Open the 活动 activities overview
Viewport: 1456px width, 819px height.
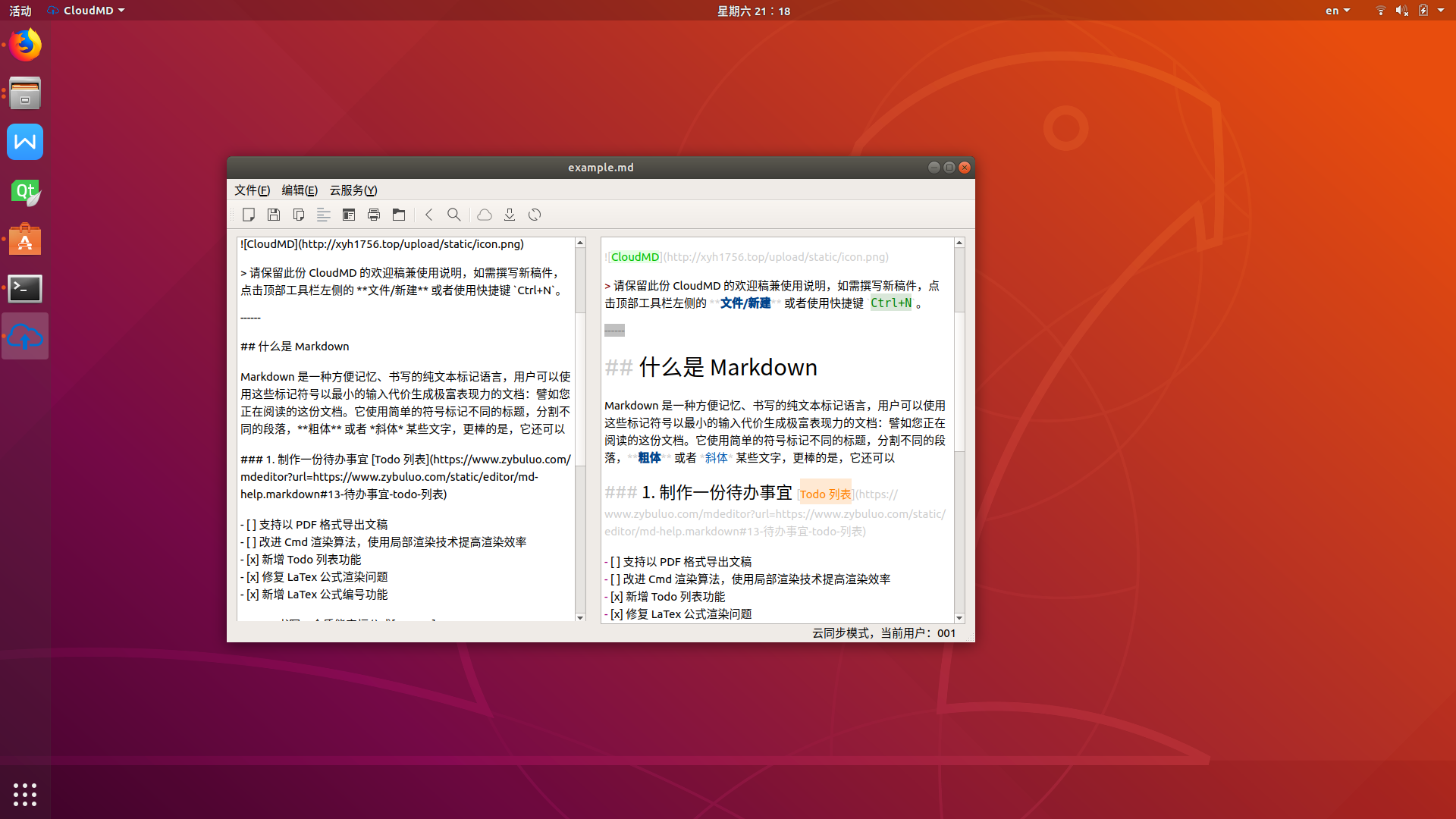coord(20,11)
